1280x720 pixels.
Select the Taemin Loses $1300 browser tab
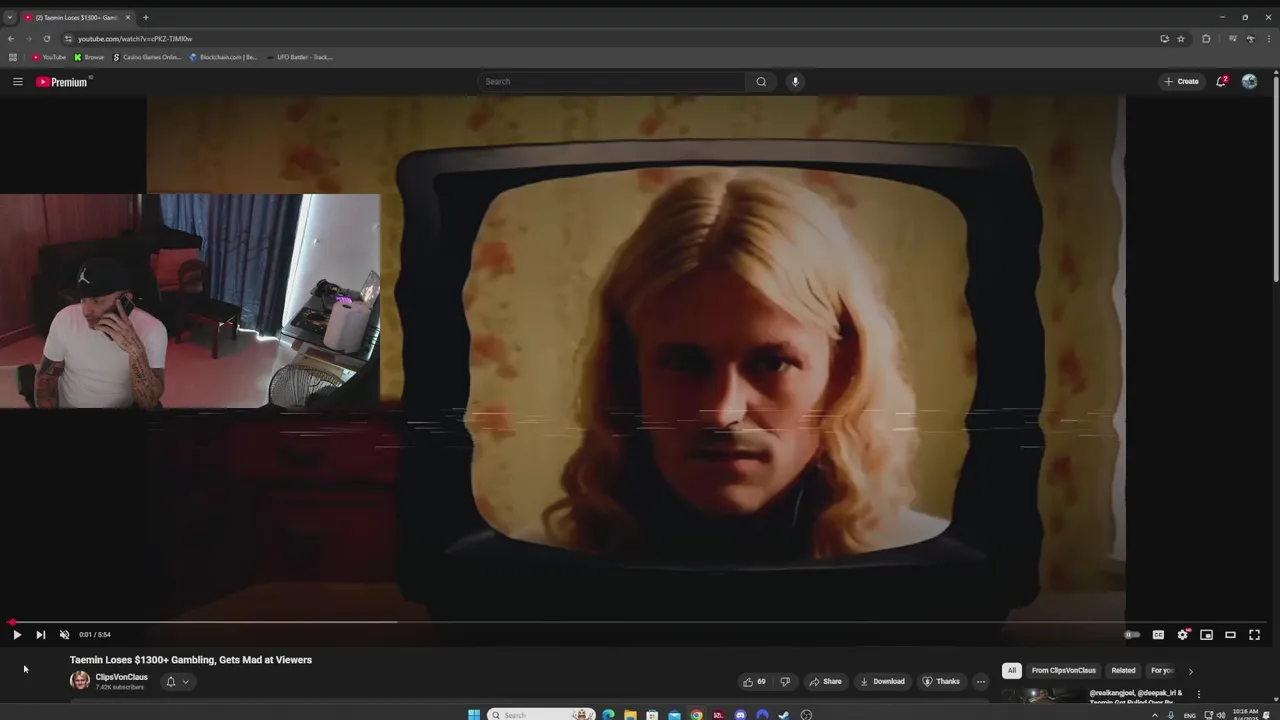click(x=78, y=17)
